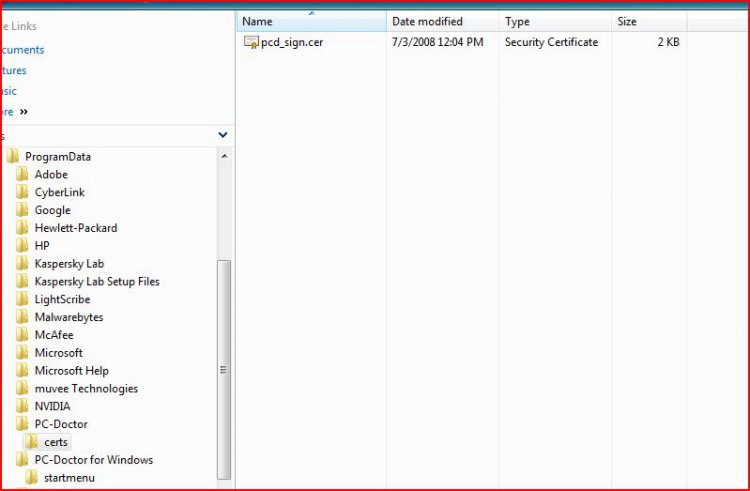The width and height of the screenshot is (750, 491).
Task: Select the PC-Doctor for Windows tree label
Action: [94, 459]
